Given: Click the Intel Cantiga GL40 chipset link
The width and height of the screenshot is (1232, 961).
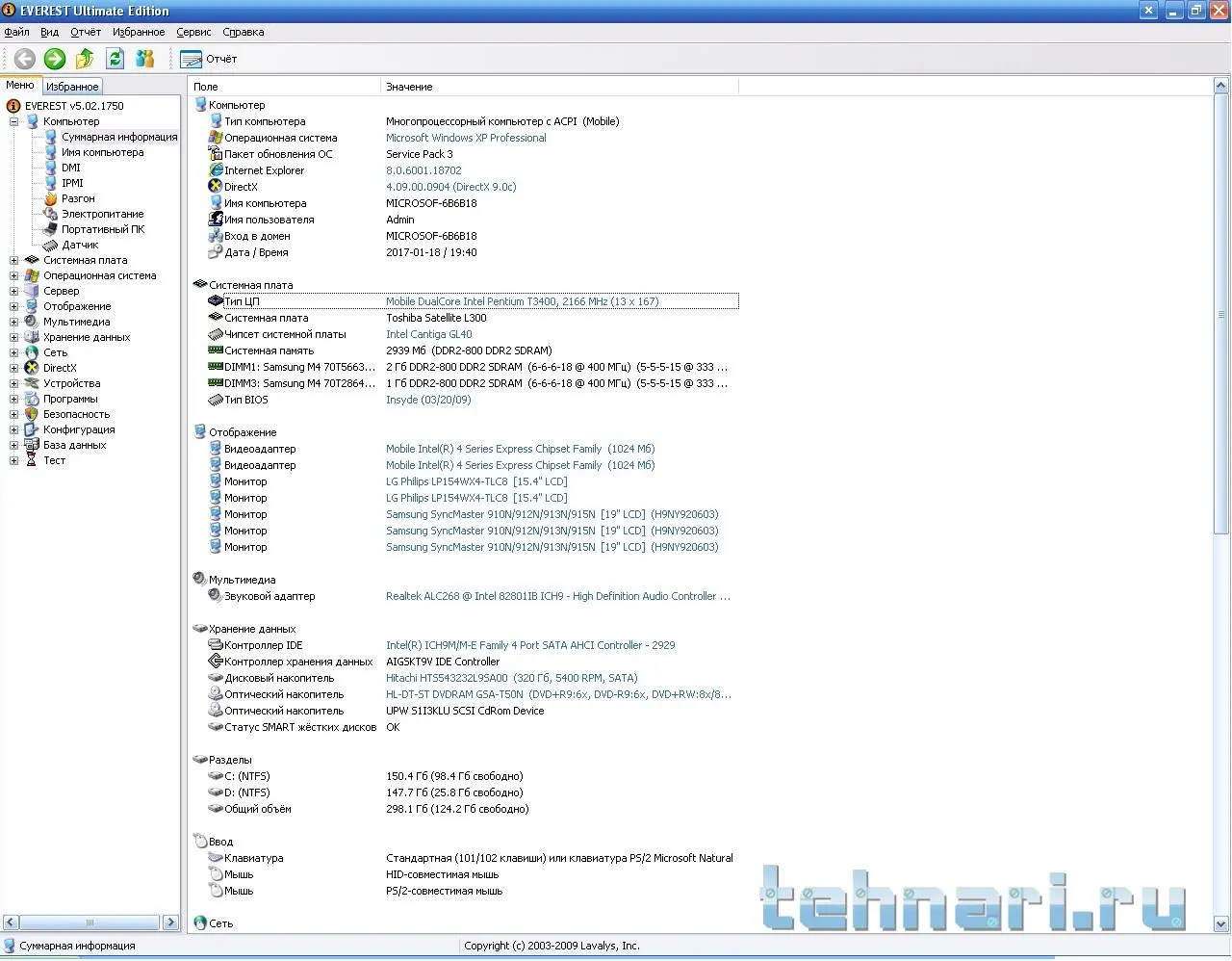Looking at the screenshot, I should click(x=429, y=334).
